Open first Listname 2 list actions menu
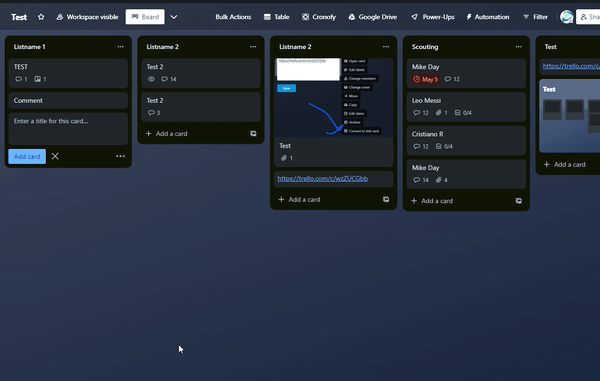 point(253,47)
